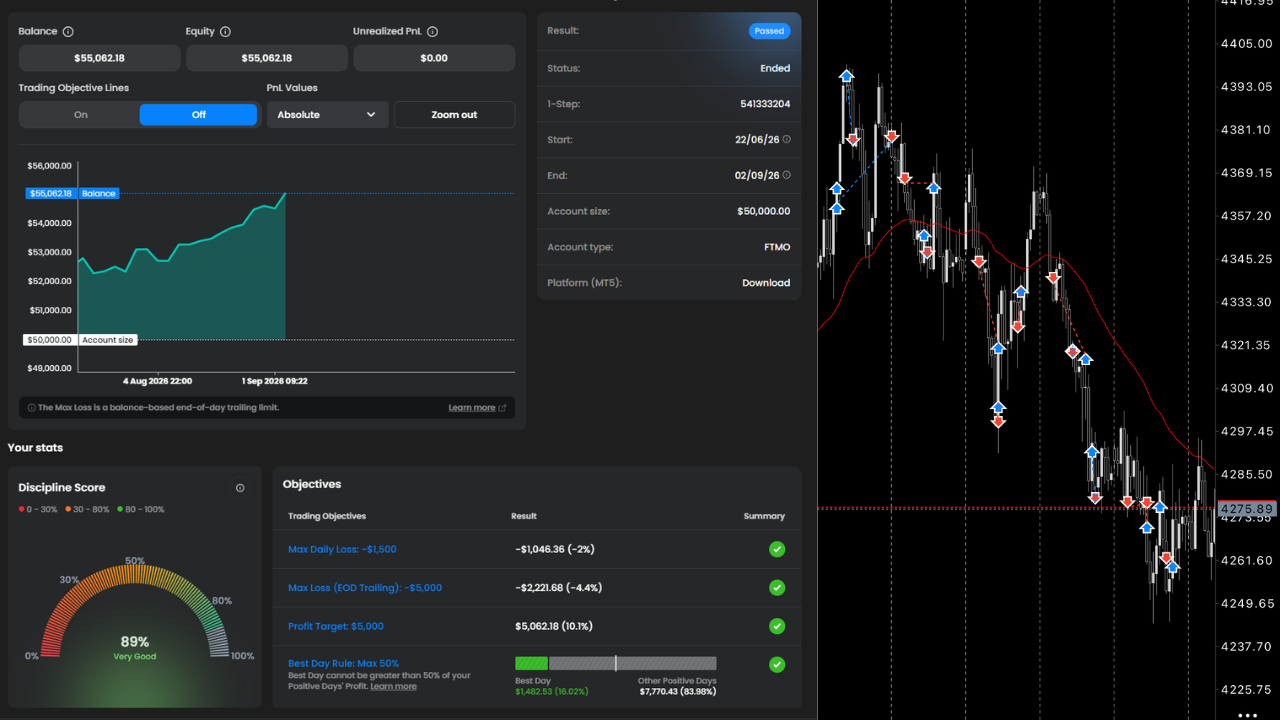Select the Best Day Rule green checkmark

[x=777, y=664]
